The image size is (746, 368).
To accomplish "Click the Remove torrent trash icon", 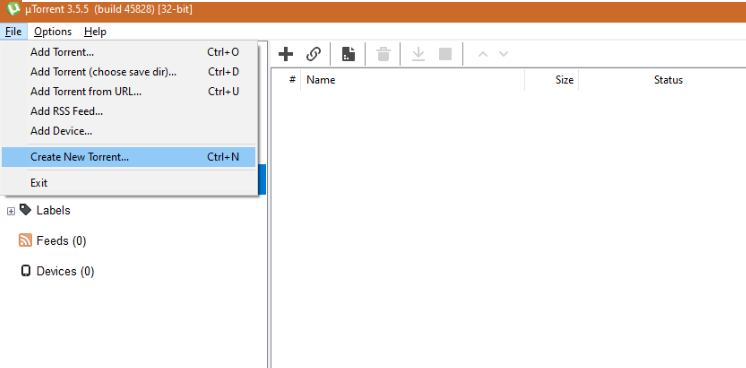I will pos(383,54).
